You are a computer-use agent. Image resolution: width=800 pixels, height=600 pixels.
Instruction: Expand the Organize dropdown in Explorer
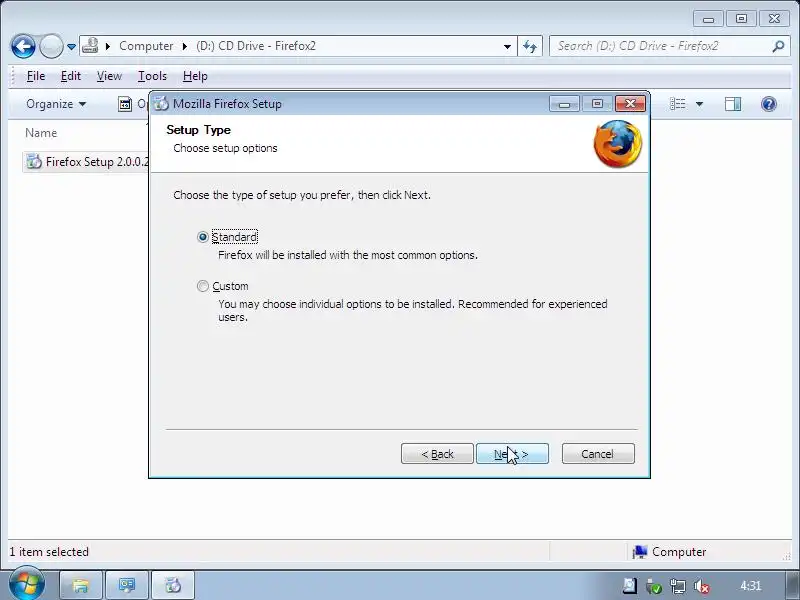(56, 104)
